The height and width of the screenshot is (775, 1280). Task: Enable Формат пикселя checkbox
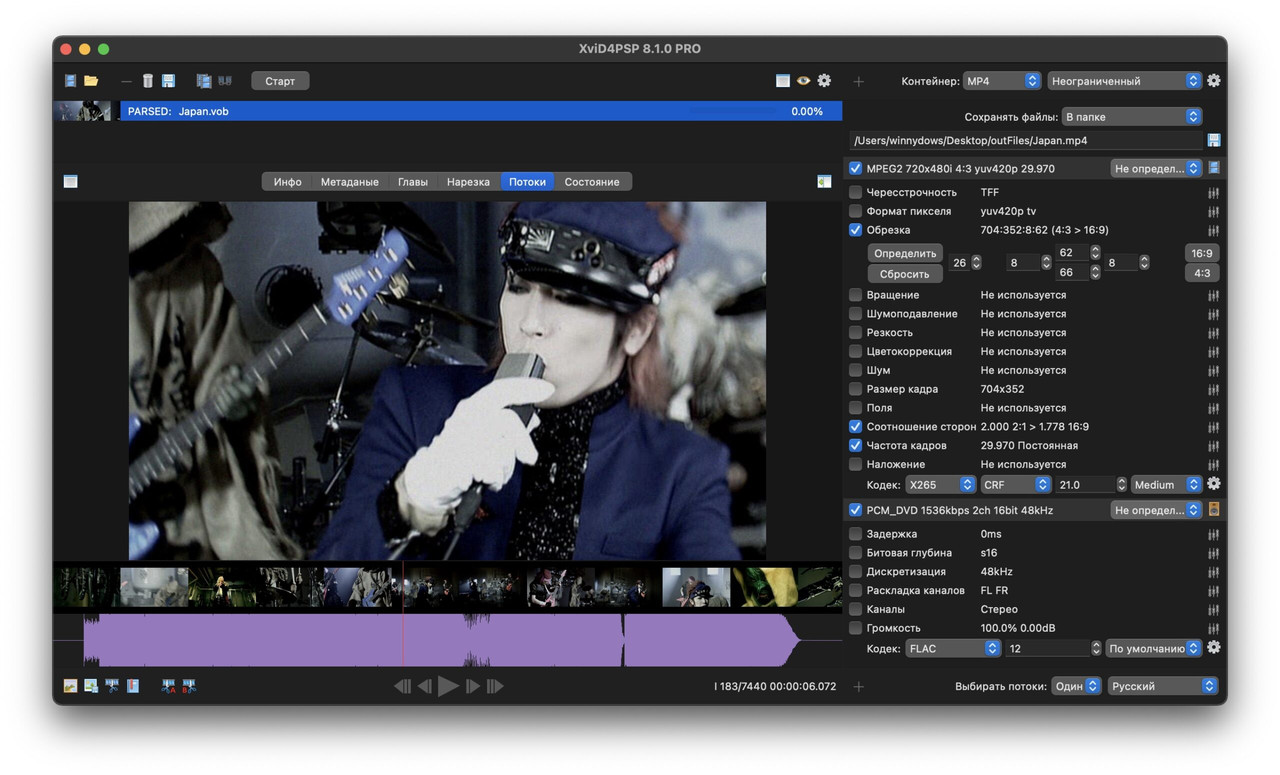[x=855, y=211]
